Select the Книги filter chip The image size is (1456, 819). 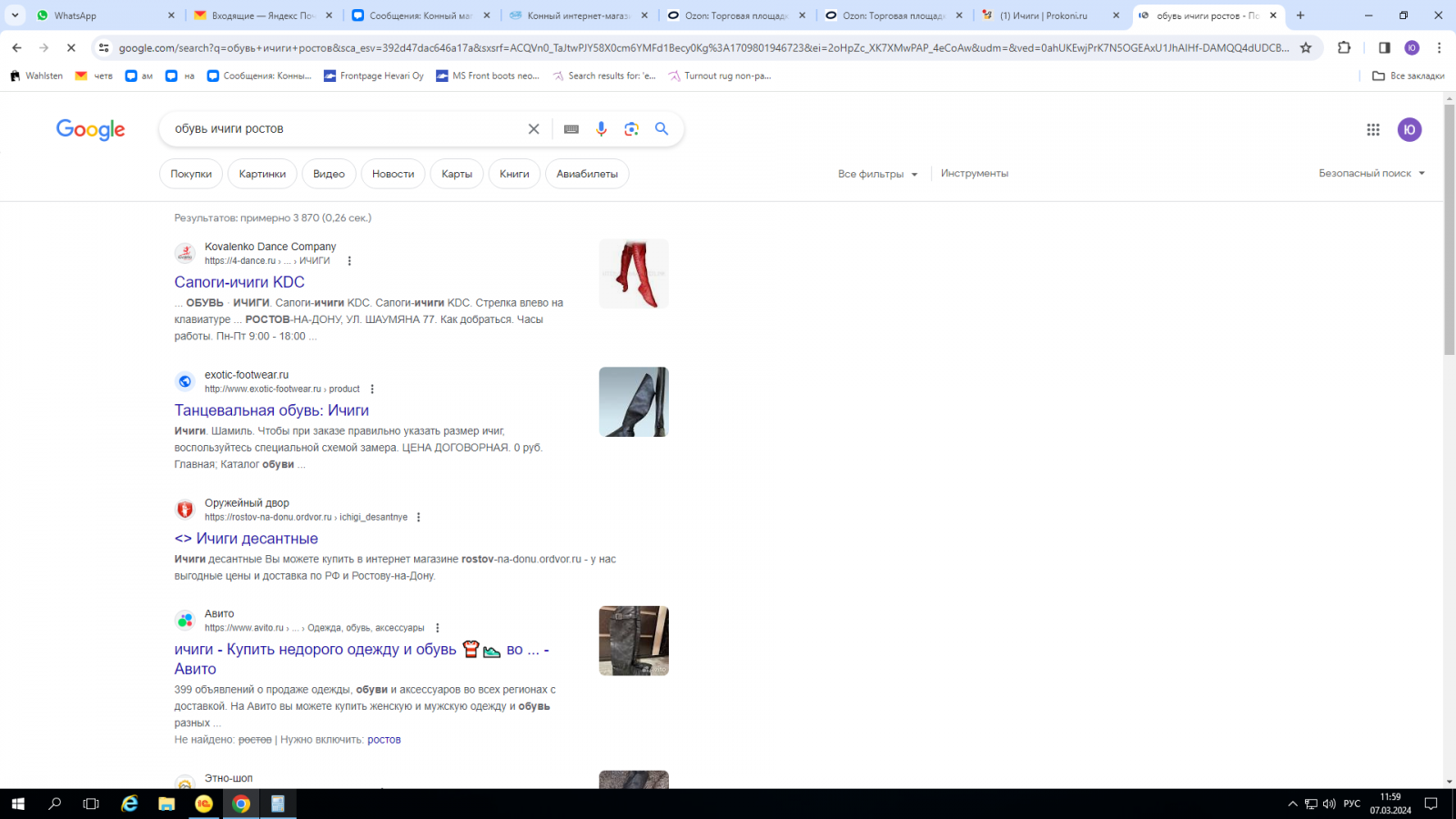514,174
